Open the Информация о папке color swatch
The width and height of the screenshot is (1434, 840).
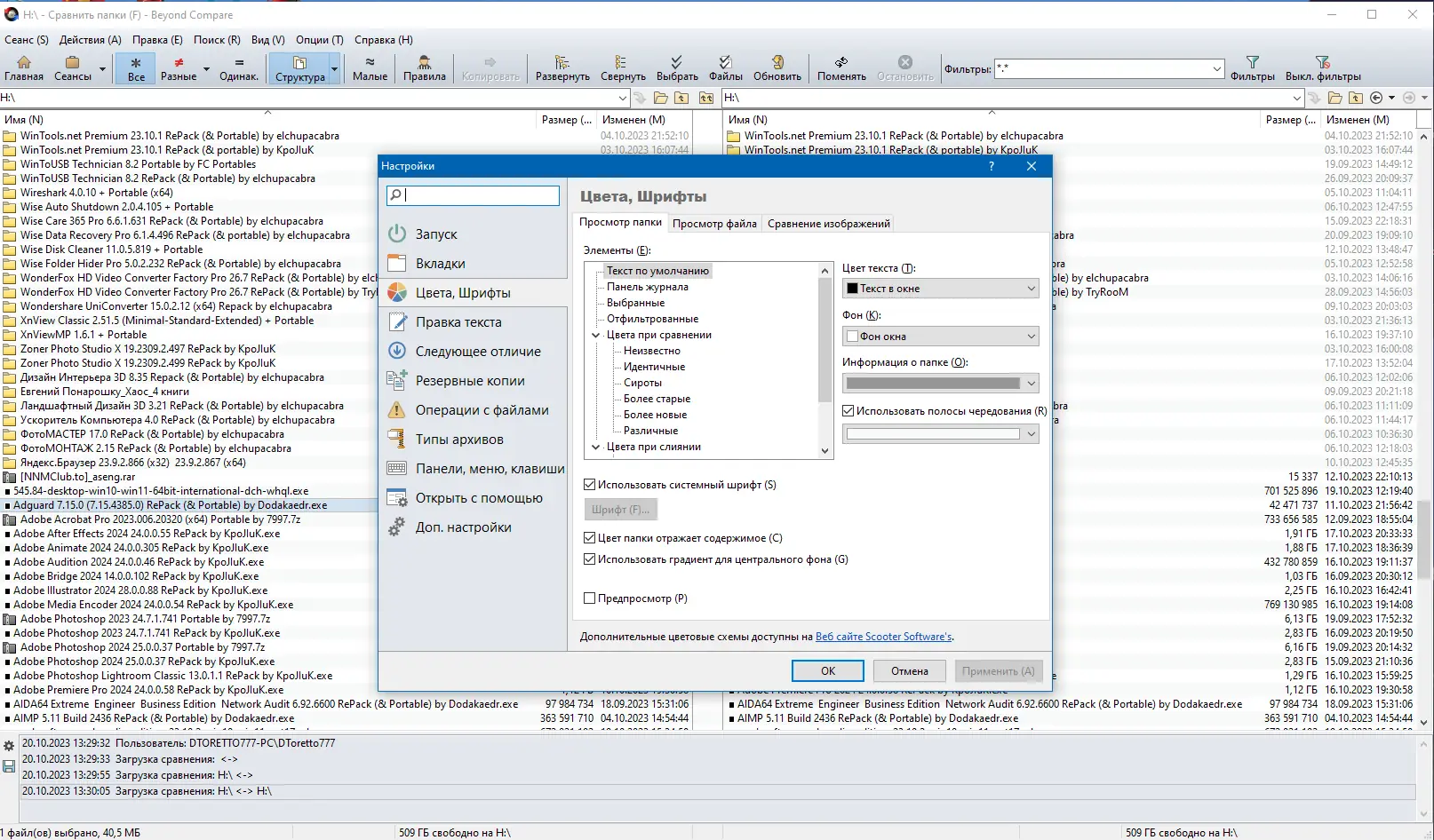[941, 384]
